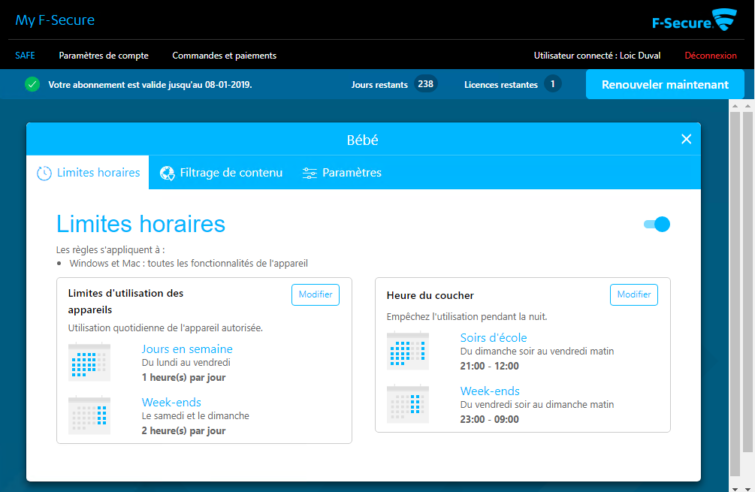The height and width of the screenshot is (492, 755).
Task: Click the sliders icon beside Paramètres
Action: [309, 173]
